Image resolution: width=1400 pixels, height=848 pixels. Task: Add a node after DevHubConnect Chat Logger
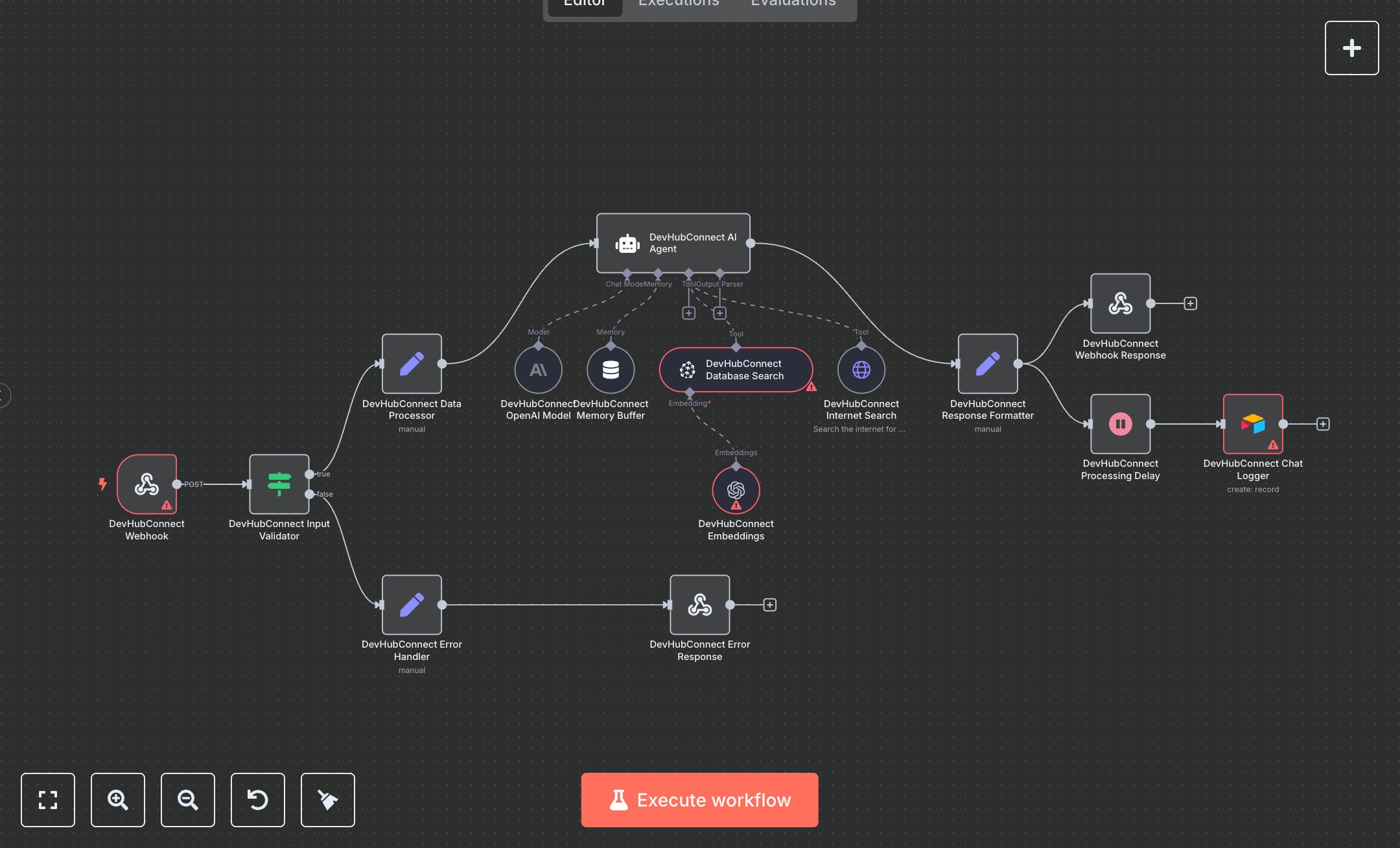click(1323, 424)
